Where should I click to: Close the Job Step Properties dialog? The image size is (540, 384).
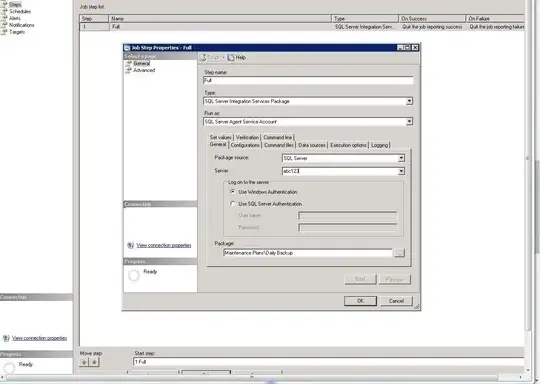[x=415, y=48]
